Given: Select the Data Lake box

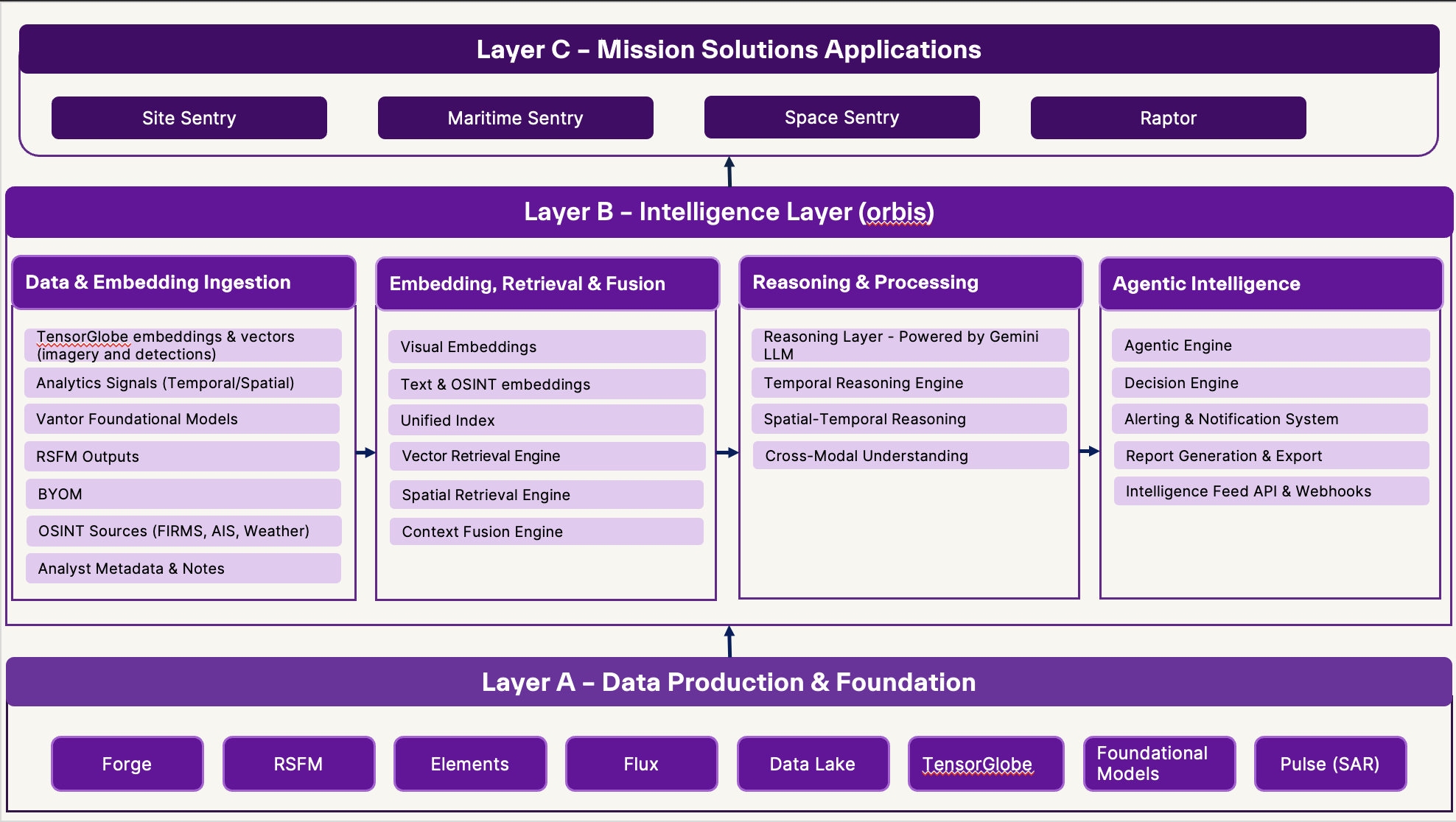Looking at the screenshot, I should click(813, 764).
